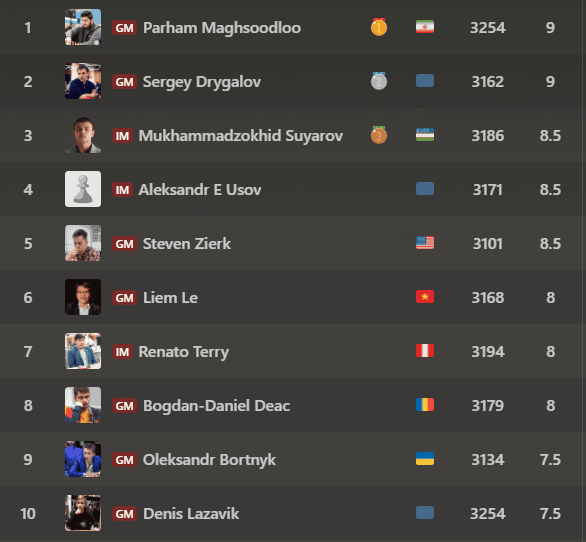Screen dimensions: 586x542
Task: Click the Uzbekistan flag beside Mukhammadzokhid Suyarov
Action: (x=425, y=135)
